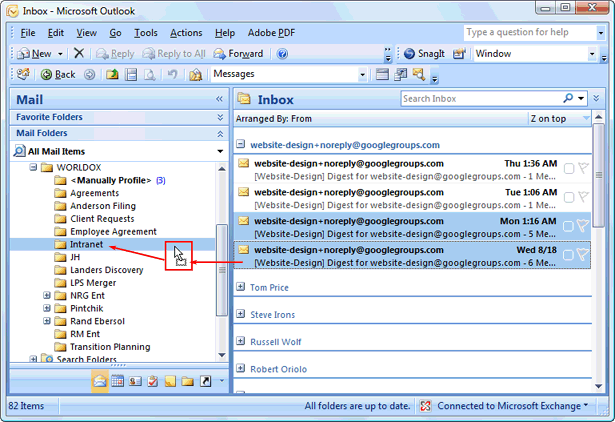The image size is (615, 422).
Task: Open Contacts icon in navigation bar
Action: 135,381
